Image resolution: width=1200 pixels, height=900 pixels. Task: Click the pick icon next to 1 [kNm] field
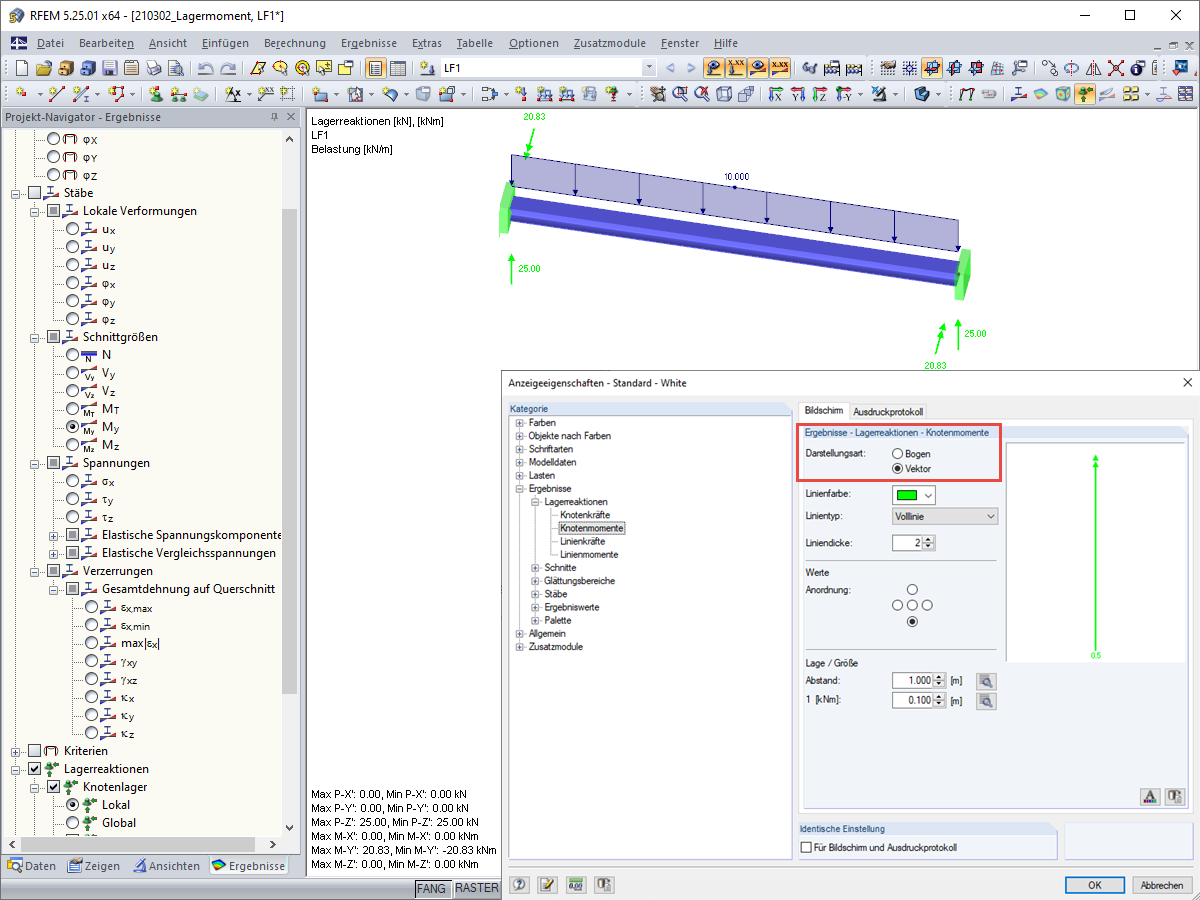coord(986,701)
